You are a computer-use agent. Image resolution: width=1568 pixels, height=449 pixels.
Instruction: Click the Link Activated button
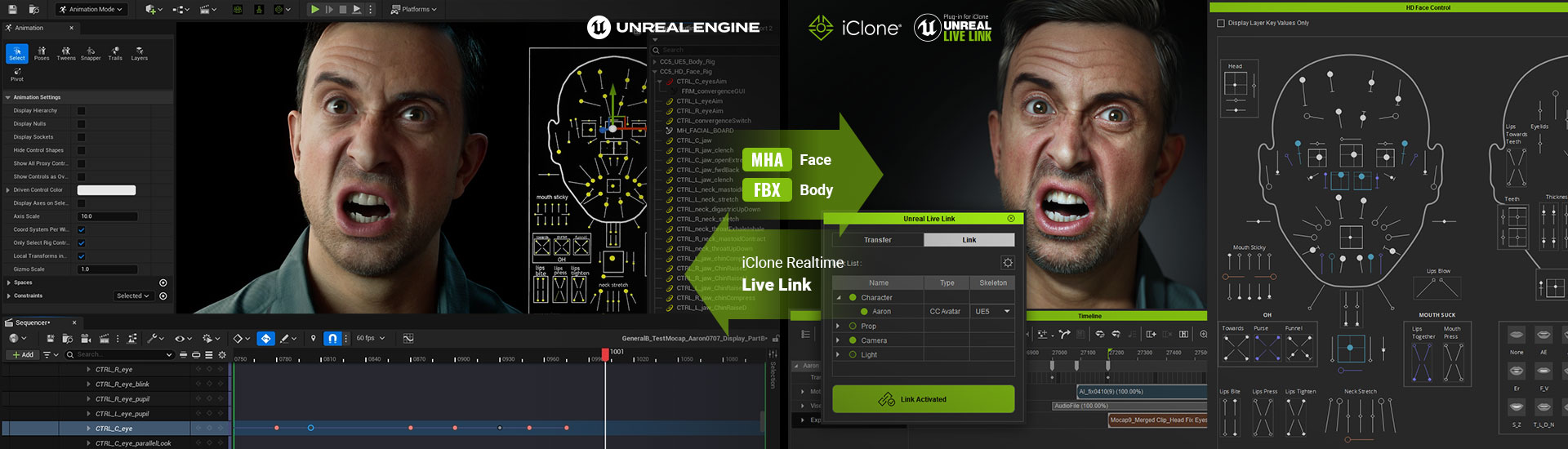click(923, 399)
